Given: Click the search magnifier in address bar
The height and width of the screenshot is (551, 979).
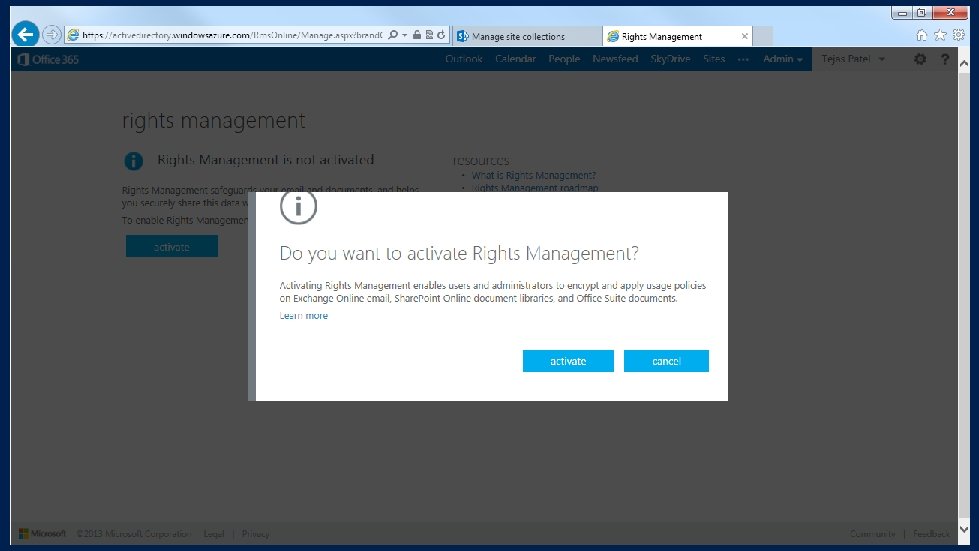Looking at the screenshot, I should pos(393,35).
